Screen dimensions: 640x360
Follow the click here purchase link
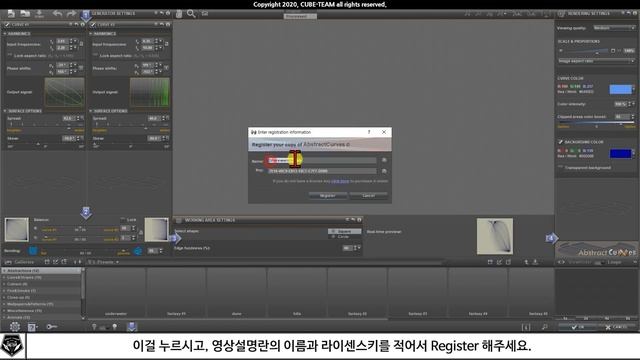click(x=340, y=181)
